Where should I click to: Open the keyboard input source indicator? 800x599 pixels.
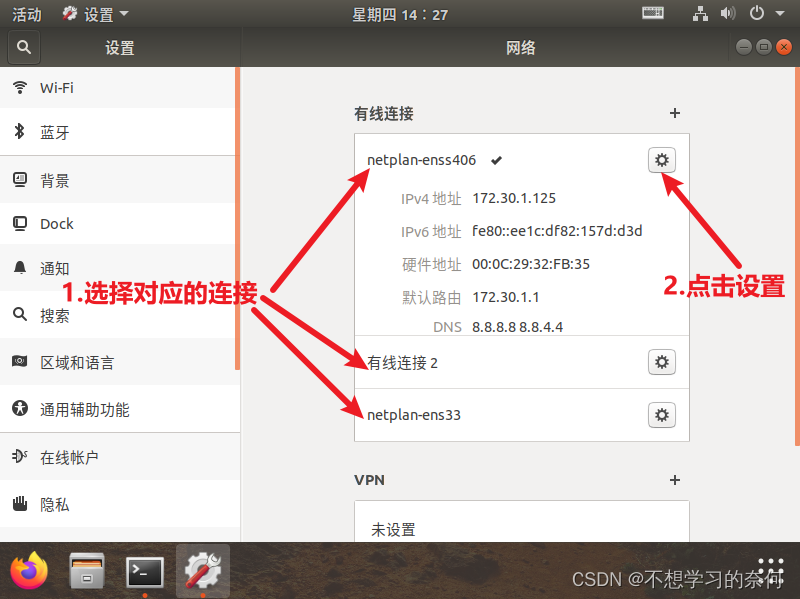point(653,13)
